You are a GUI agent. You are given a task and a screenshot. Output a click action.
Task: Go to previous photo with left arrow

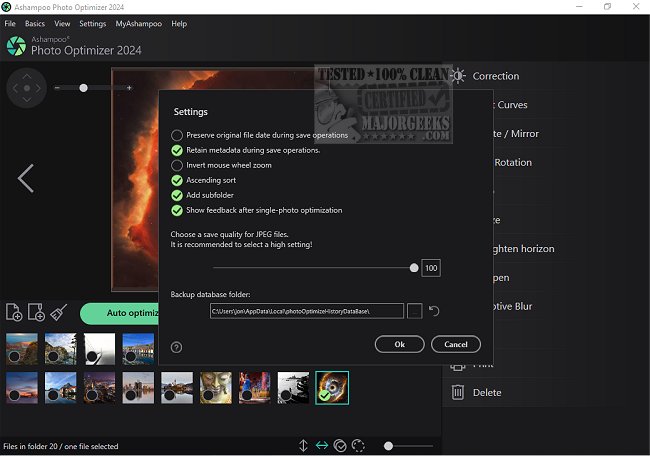pyautogui.click(x=26, y=178)
